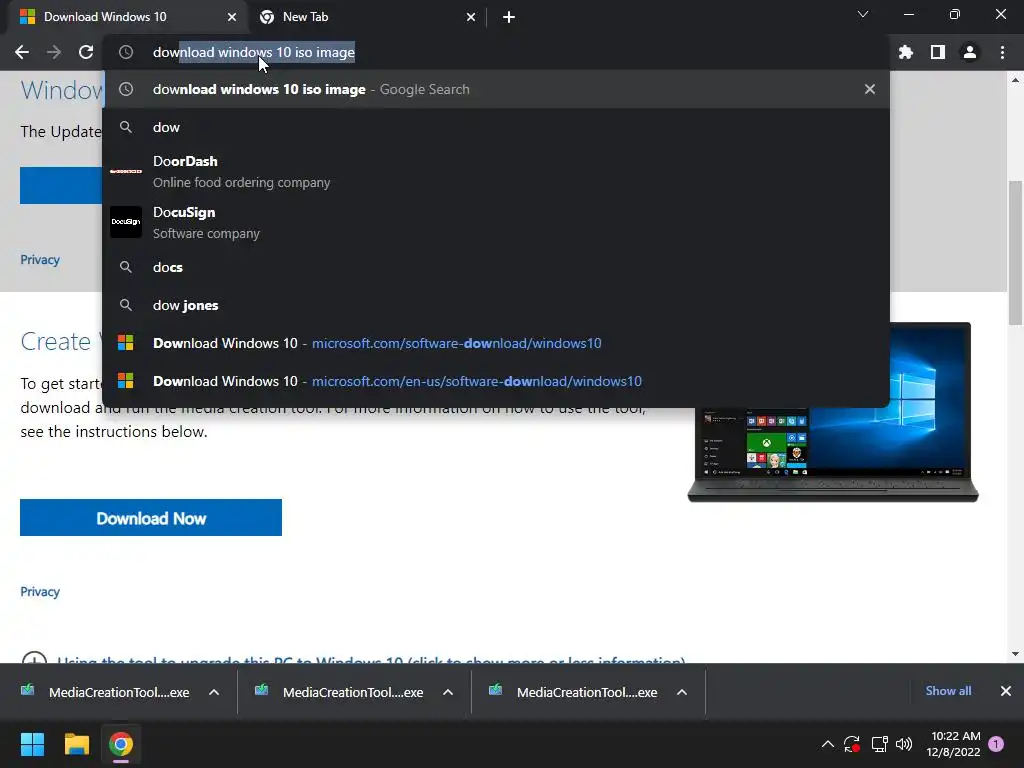Screen dimensions: 1024x768
Task: Click the Chrome taskbar icon
Action: point(121,744)
